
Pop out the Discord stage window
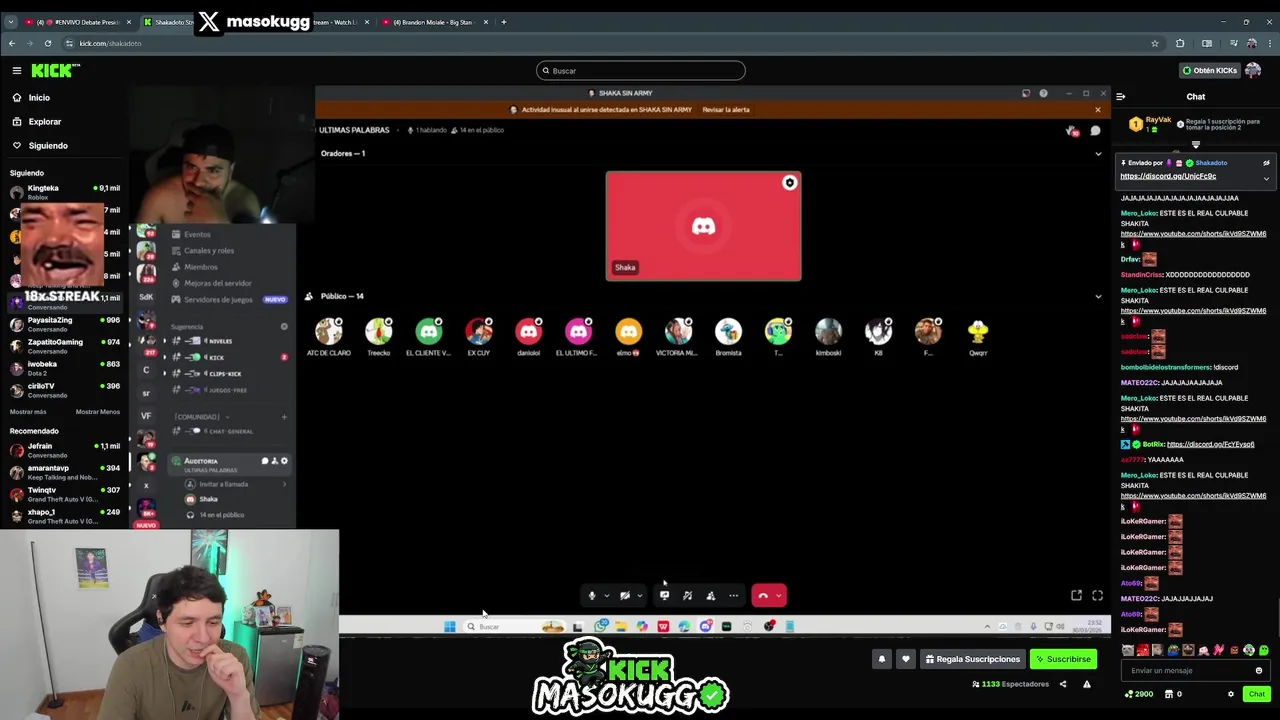1076,596
